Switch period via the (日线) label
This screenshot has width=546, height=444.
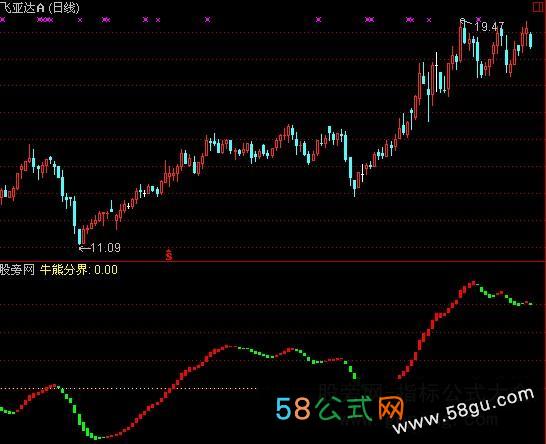64,8
